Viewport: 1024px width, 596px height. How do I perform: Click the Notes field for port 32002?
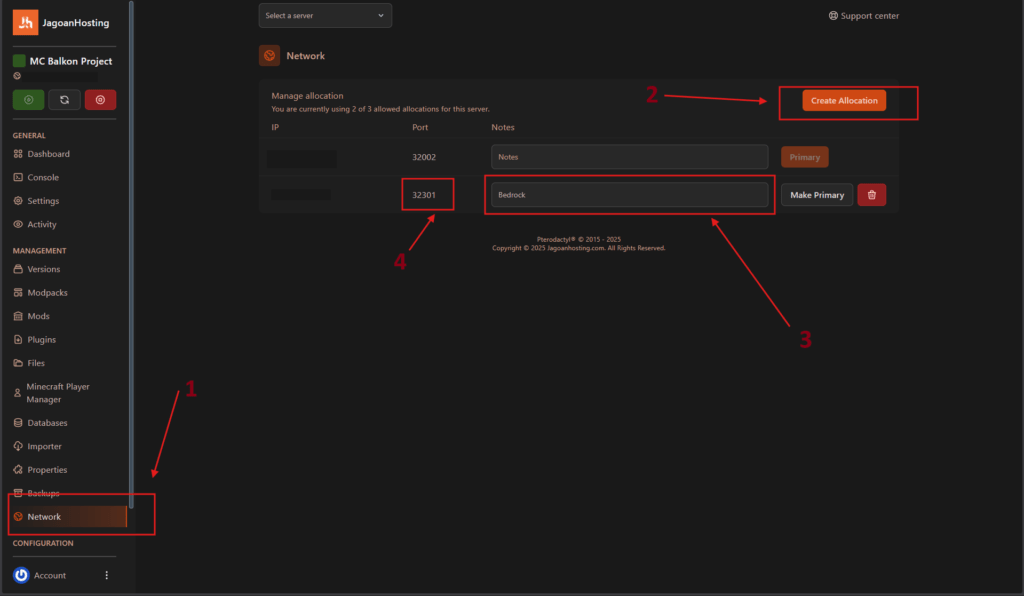[628, 157]
